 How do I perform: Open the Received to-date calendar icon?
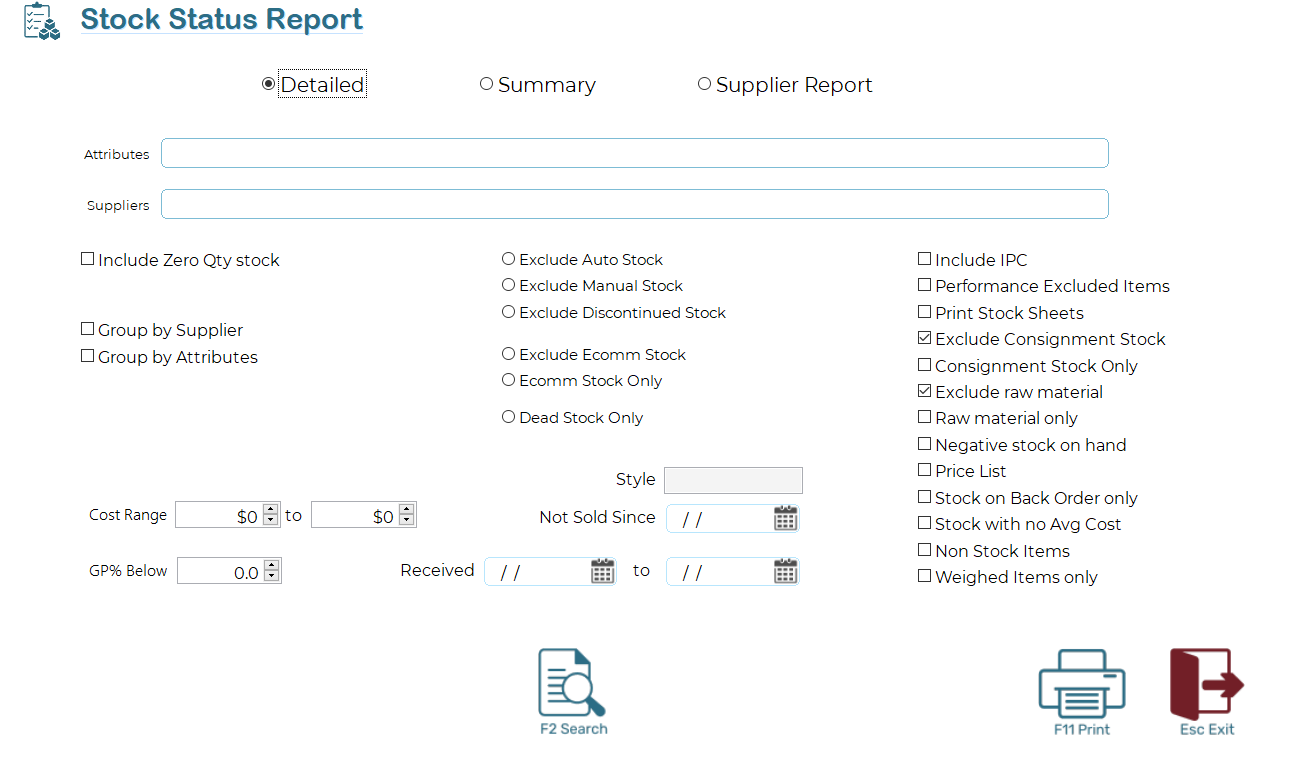tap(785, 571)
